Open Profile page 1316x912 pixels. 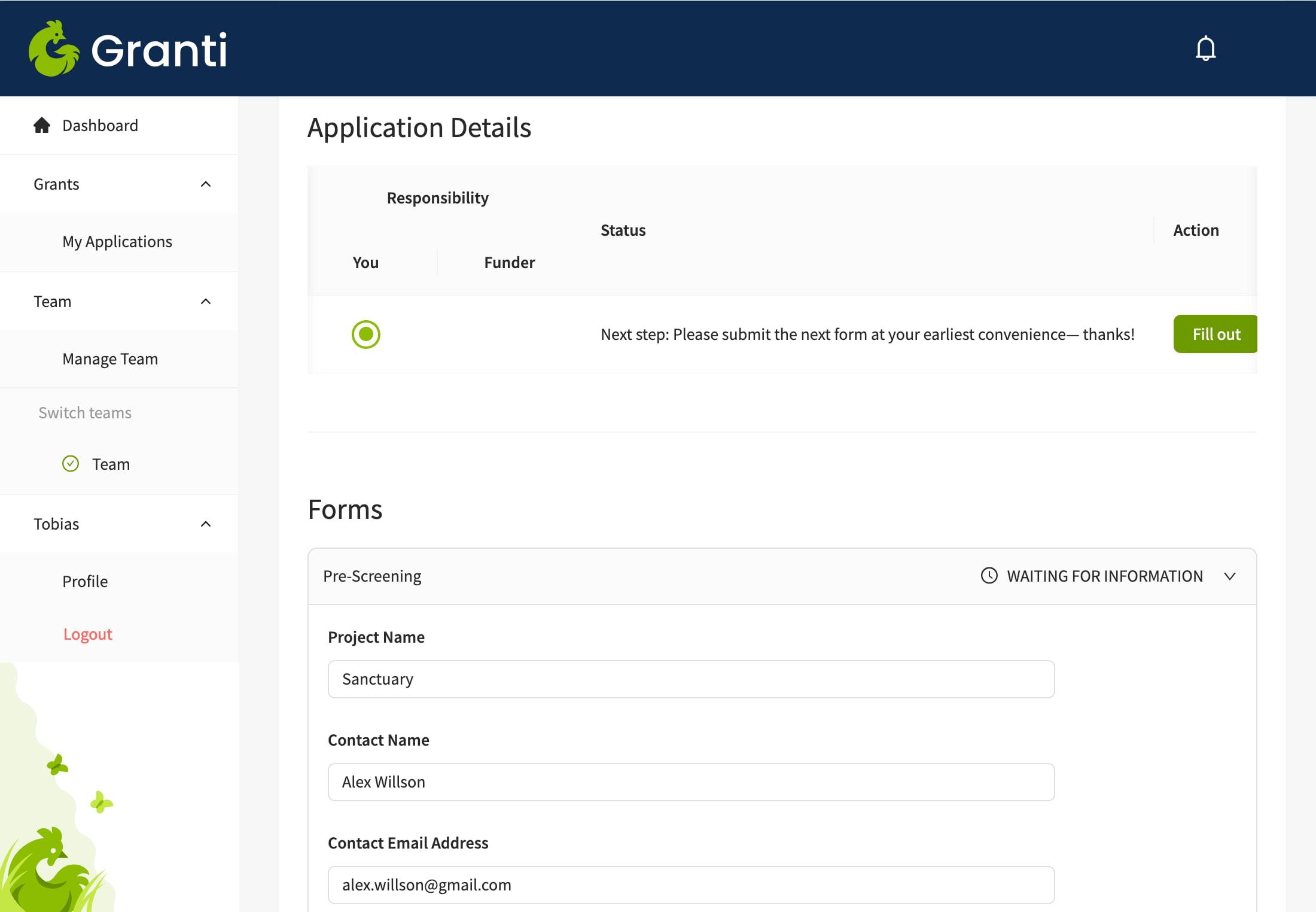coord(119,581)
